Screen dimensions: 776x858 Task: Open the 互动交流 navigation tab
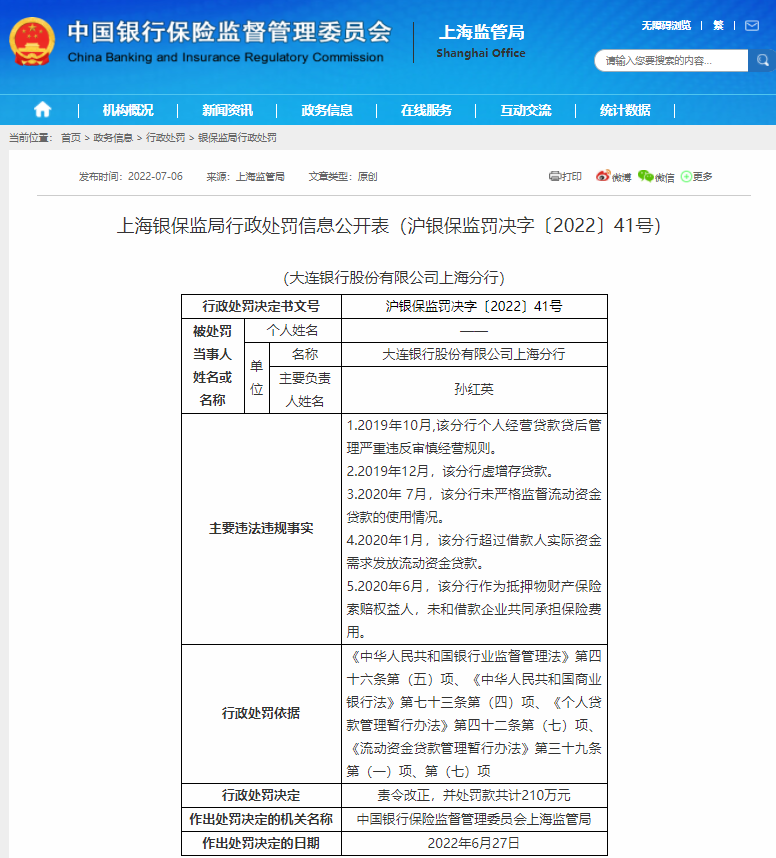coord(526,110)
